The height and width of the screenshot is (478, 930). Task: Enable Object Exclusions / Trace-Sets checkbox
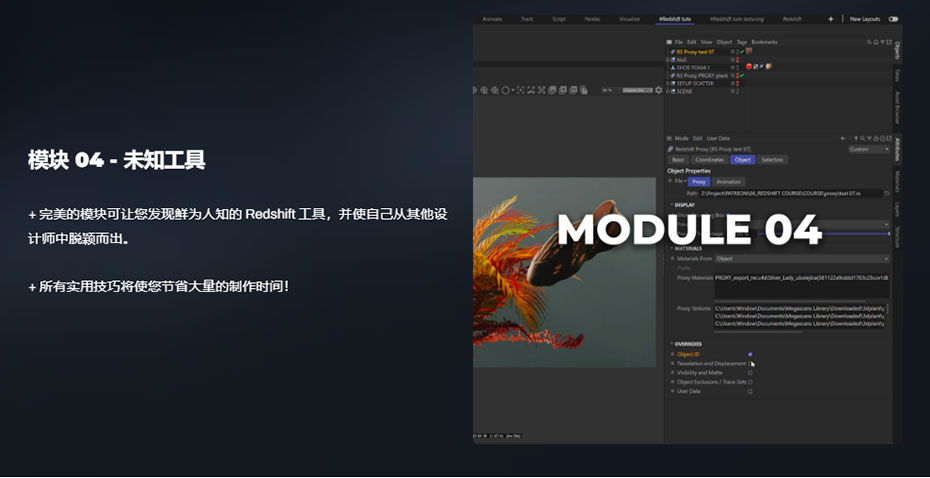coord(750,382)
